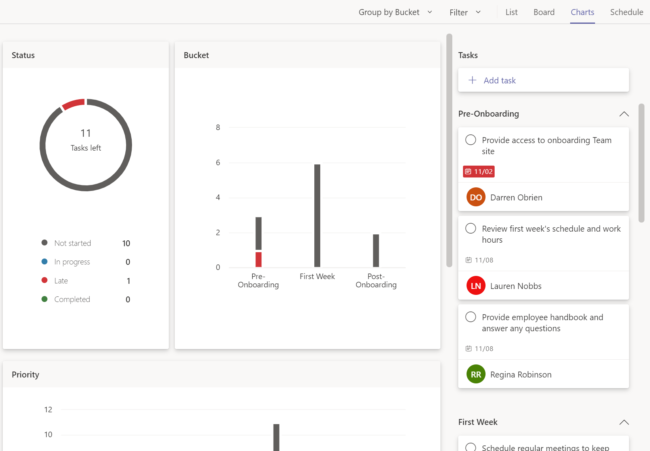Click Lauren Nobbs' LN avatar icon

(x=476, y=286)
